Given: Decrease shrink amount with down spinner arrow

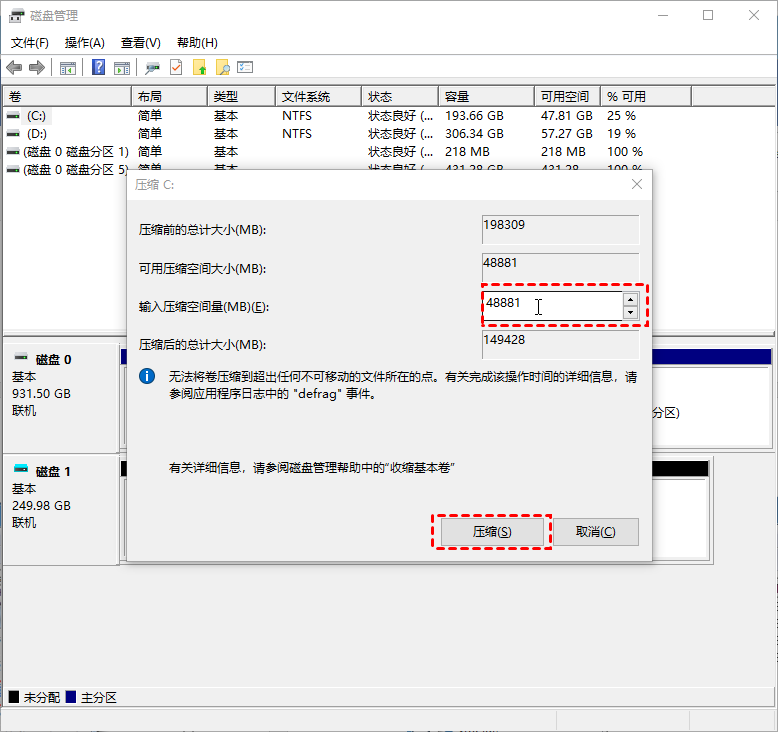Looking at the screenshot, I should 630,312.
